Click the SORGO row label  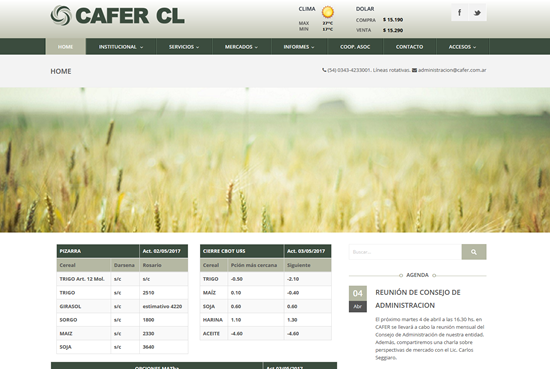[x=68, y=320]
